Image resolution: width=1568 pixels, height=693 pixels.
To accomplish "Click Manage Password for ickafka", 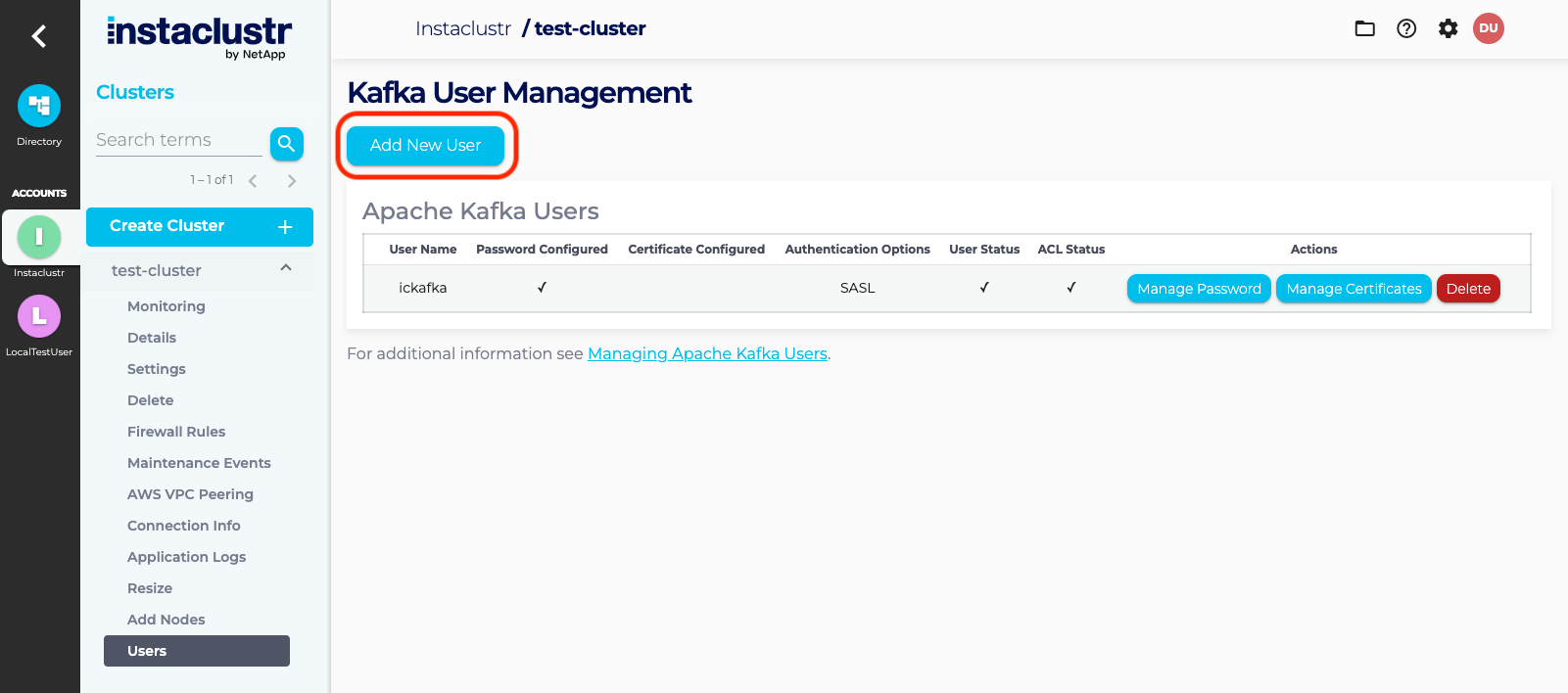I will click(1199, 289).
